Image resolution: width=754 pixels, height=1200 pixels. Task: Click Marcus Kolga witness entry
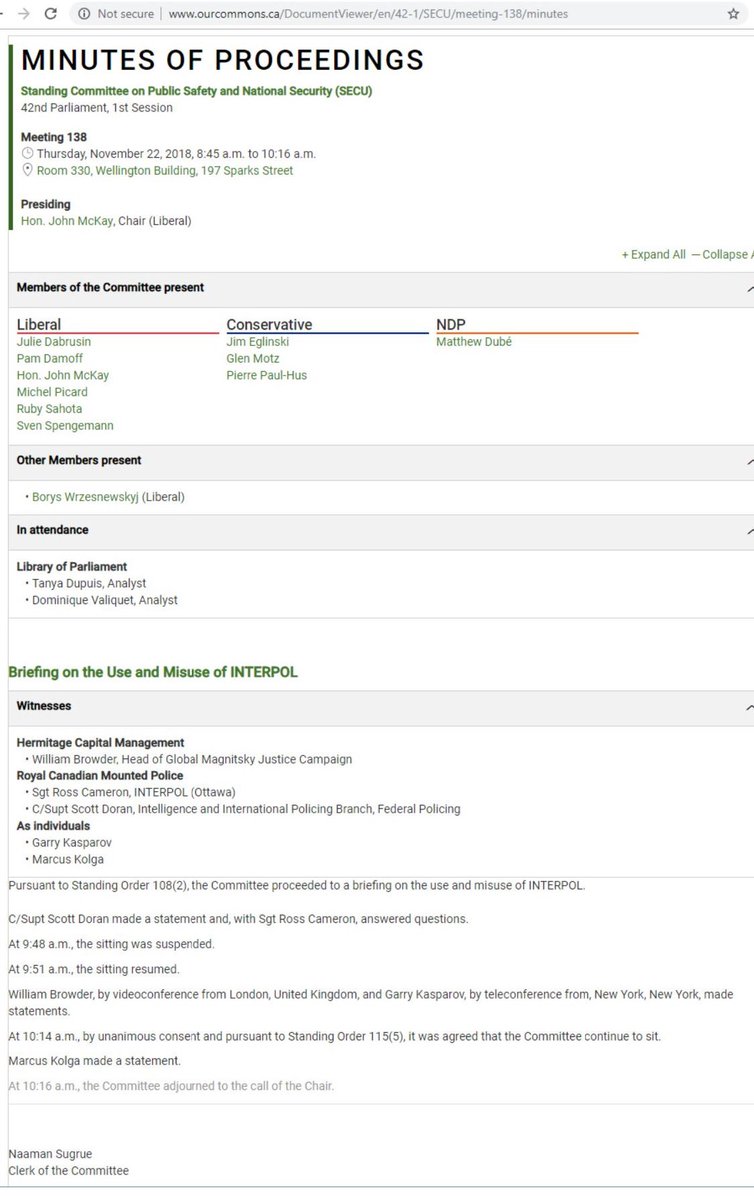[x=68, y=860]
